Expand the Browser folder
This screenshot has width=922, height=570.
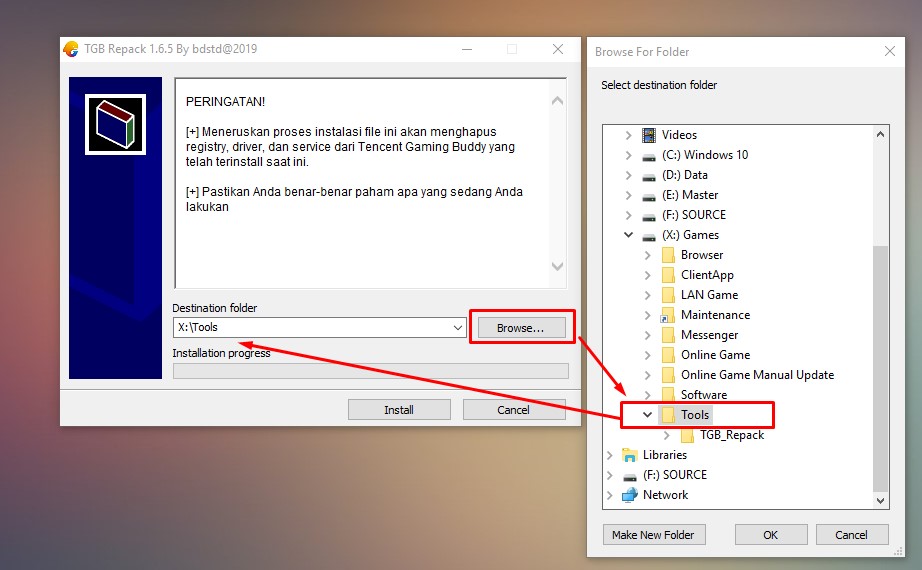pyautogui.click(x=647, y=255)
